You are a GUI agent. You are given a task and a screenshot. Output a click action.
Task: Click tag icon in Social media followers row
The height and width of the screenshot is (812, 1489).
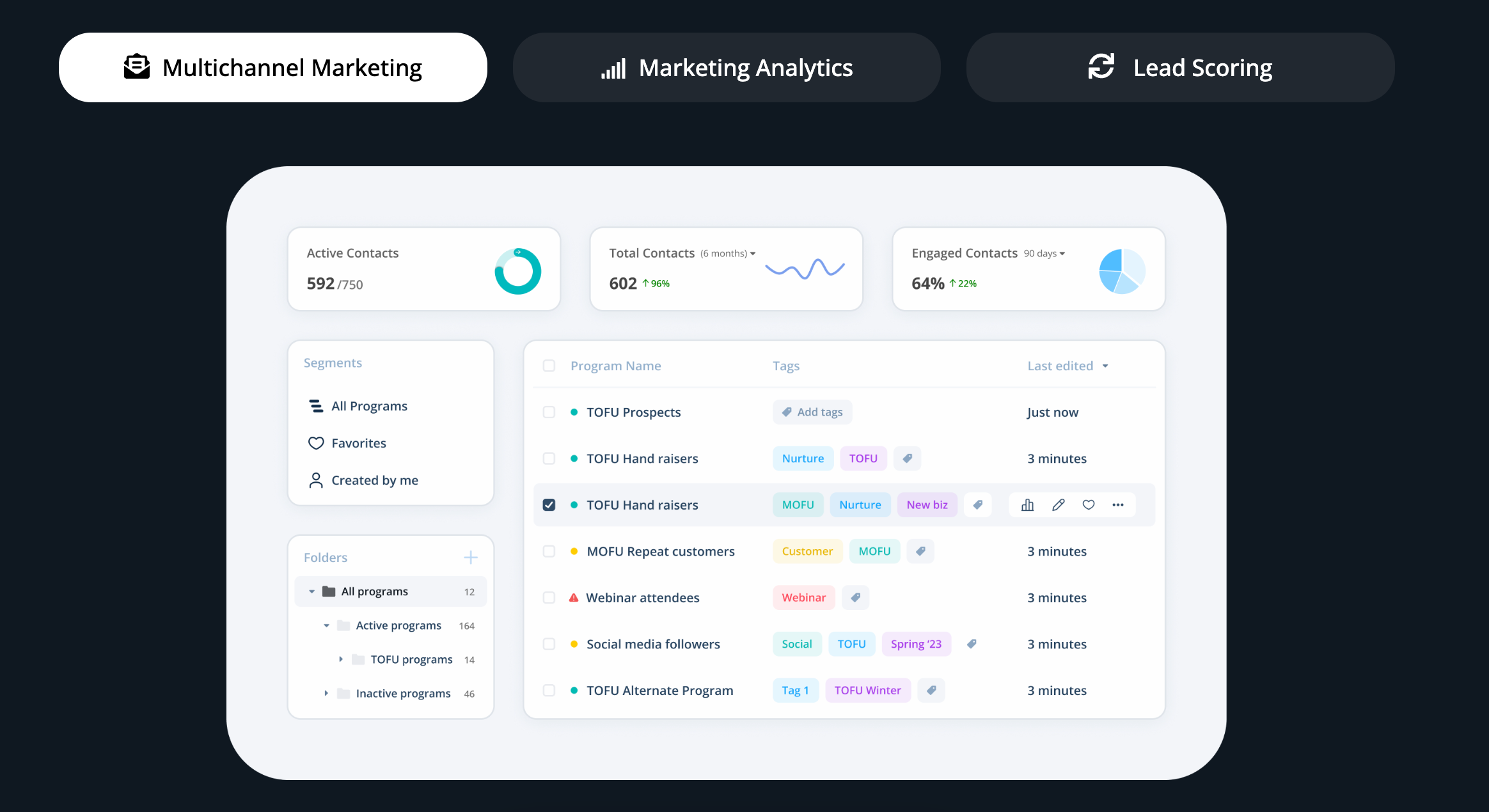point(972,644)
